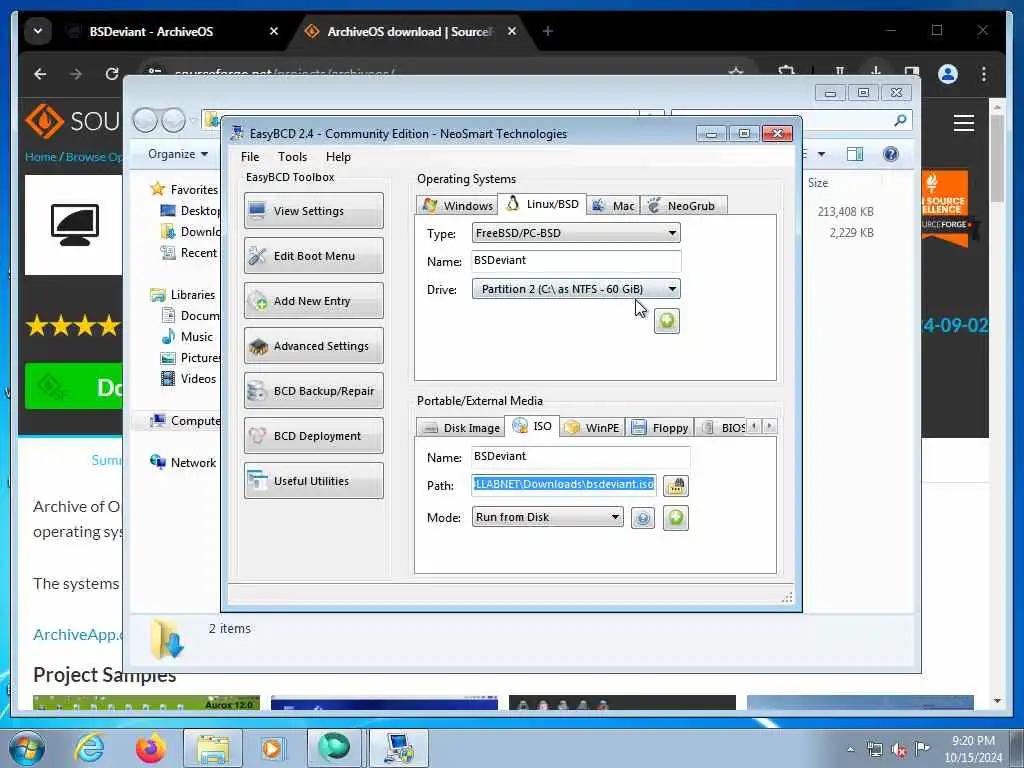Viewport: 1024px width, 768px height.
Task: Open Windows Explorer taskbar icon
Action: [x=213, y=748]
